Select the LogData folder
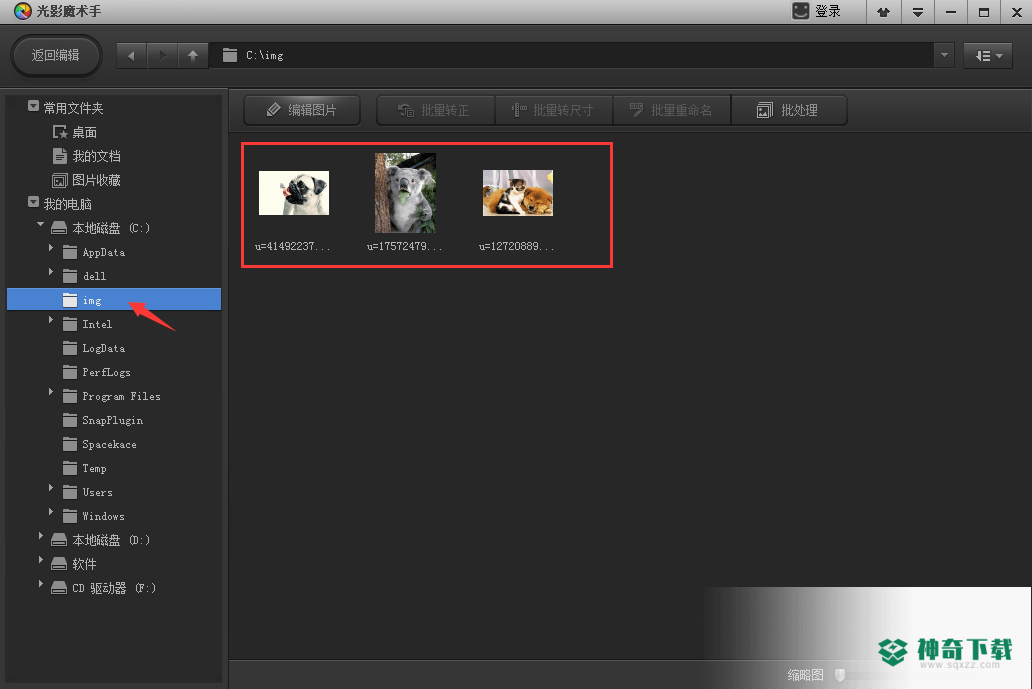This screenshot has height=689, width=1032. click(x=94, y=348)
